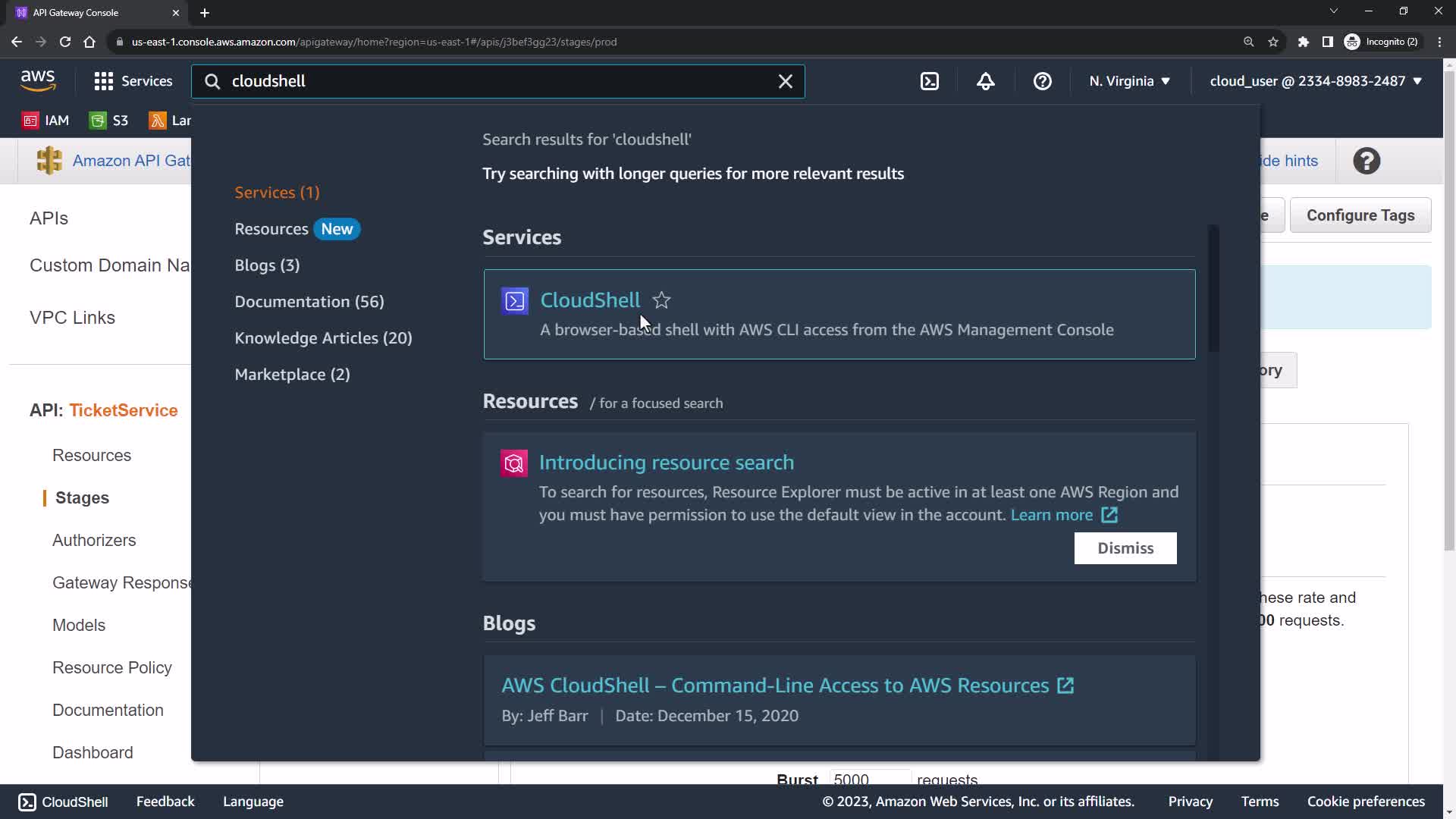The image size is (1456, 819).
Task: Click the AWS support help circle icon
Action: 1043,81
